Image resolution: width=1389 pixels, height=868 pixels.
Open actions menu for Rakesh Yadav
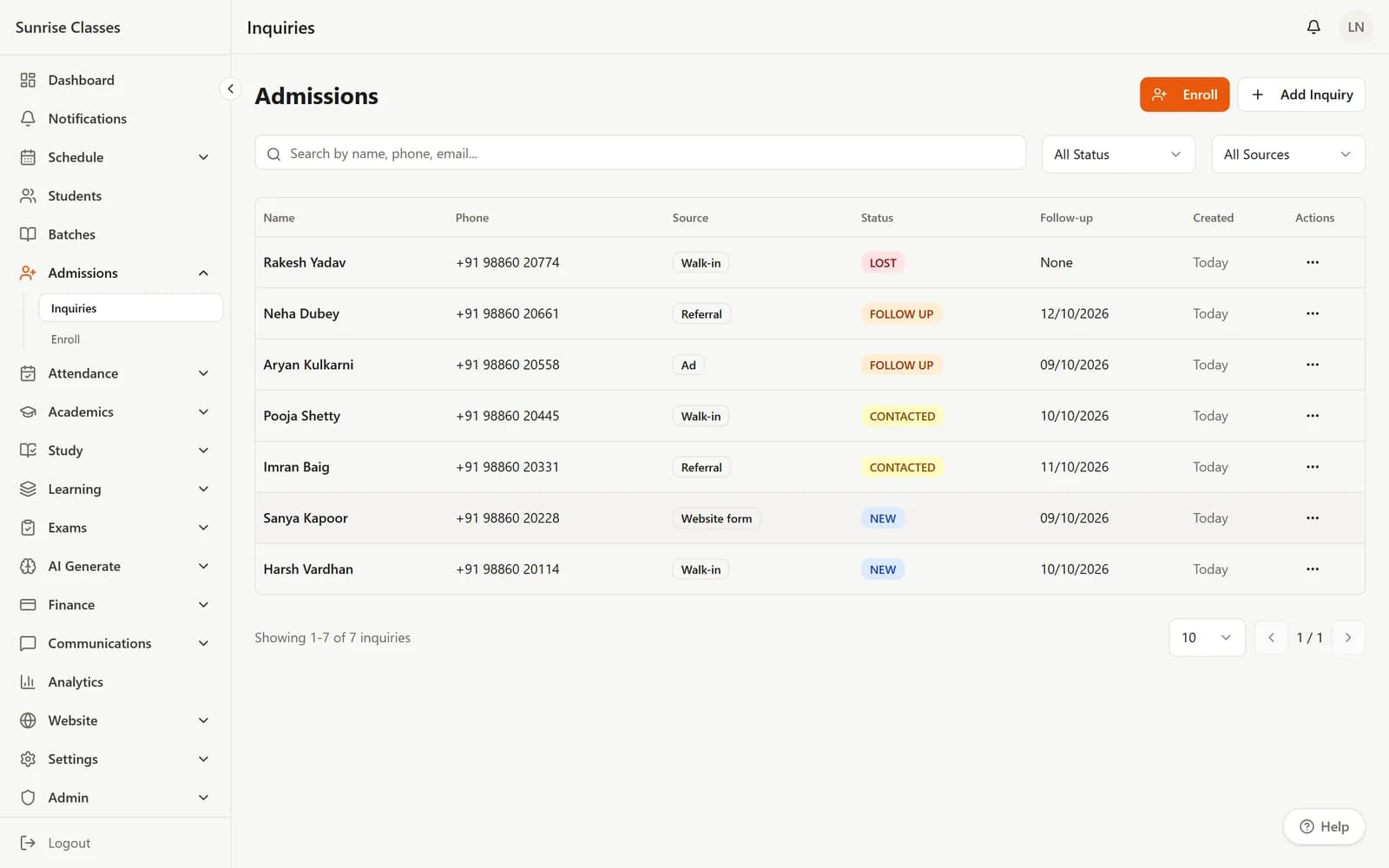(1313, 262)
